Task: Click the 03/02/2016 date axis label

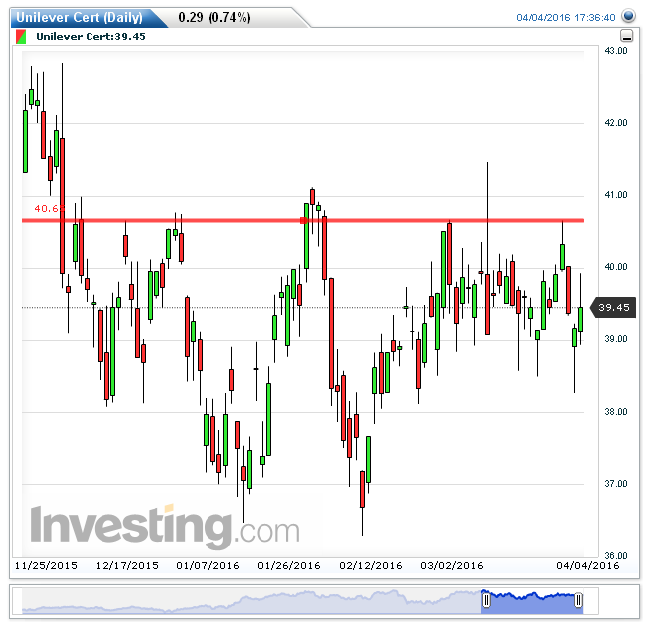Action: click(452, 566)
